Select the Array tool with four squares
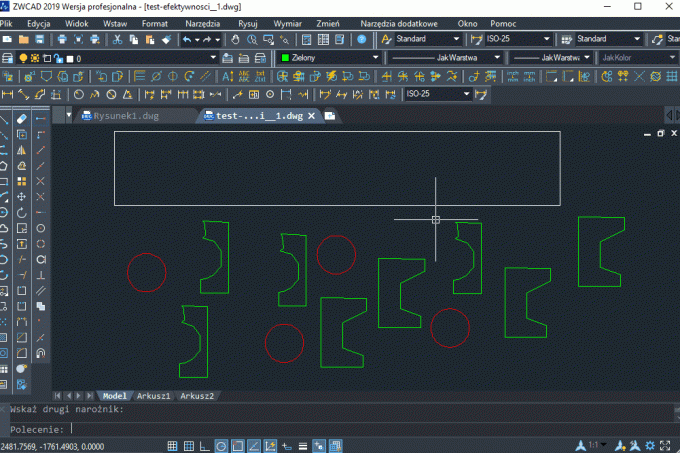This screenshot has height=453, width=680. tap(21, 181)
